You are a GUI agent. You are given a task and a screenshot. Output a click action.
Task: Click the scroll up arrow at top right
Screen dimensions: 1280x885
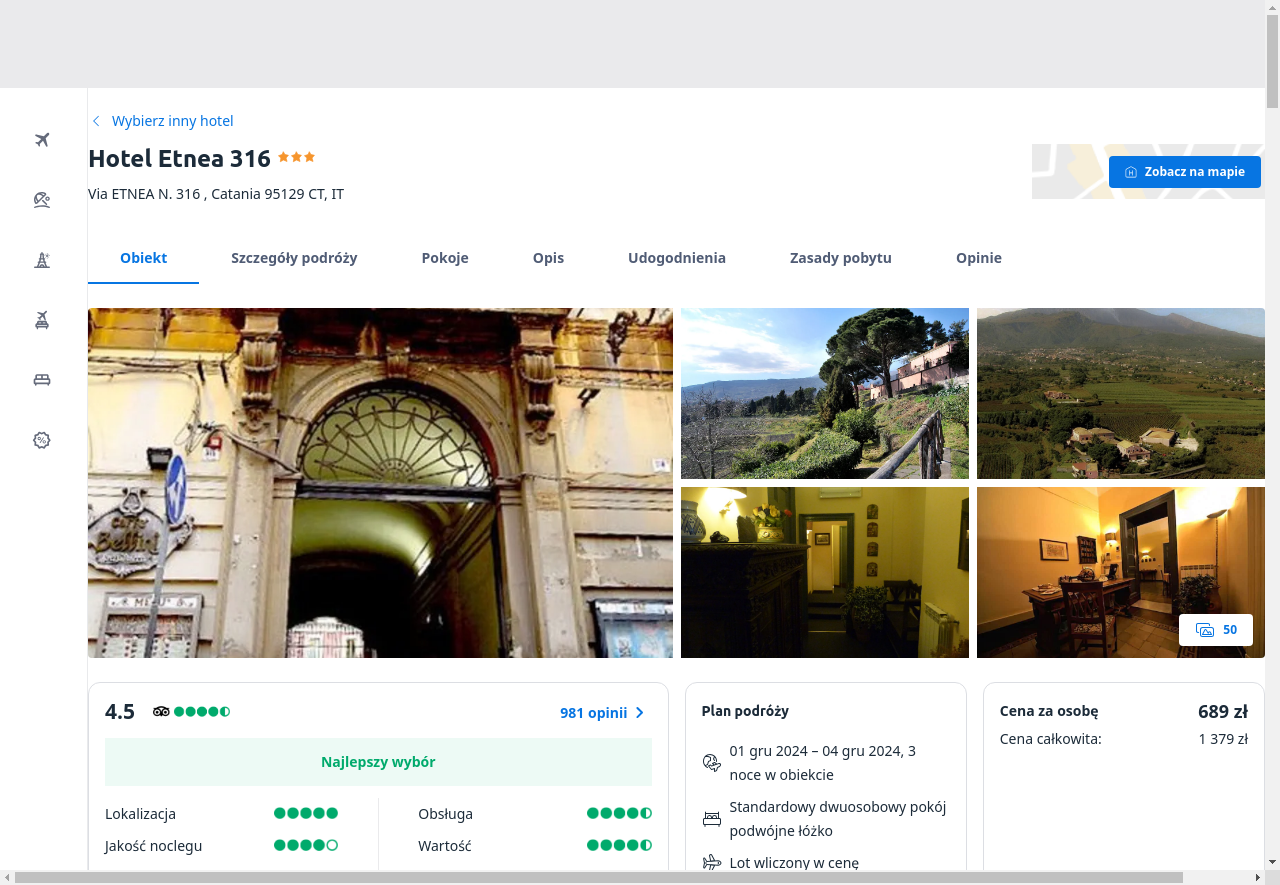coord(1272,7)
